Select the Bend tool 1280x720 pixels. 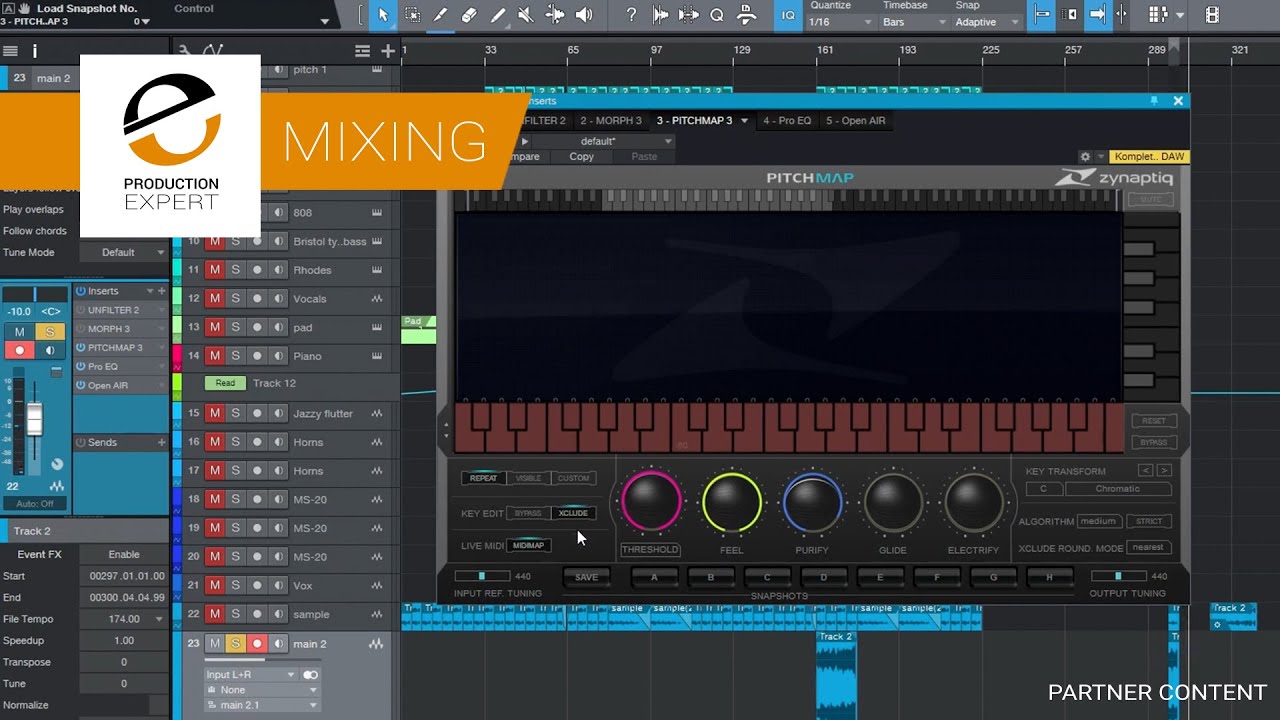tap(556, 15)
